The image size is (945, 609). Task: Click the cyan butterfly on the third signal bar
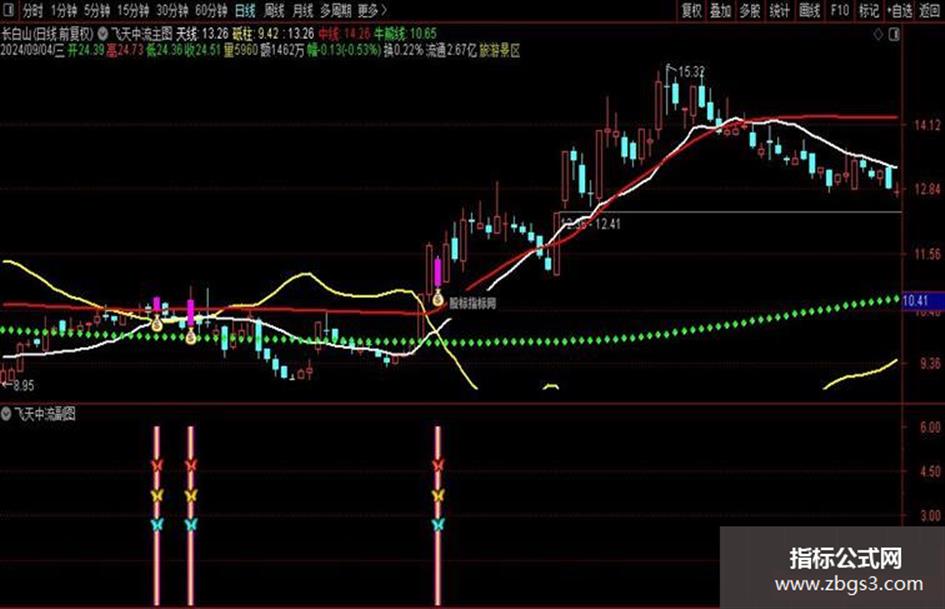click(438, 524)
